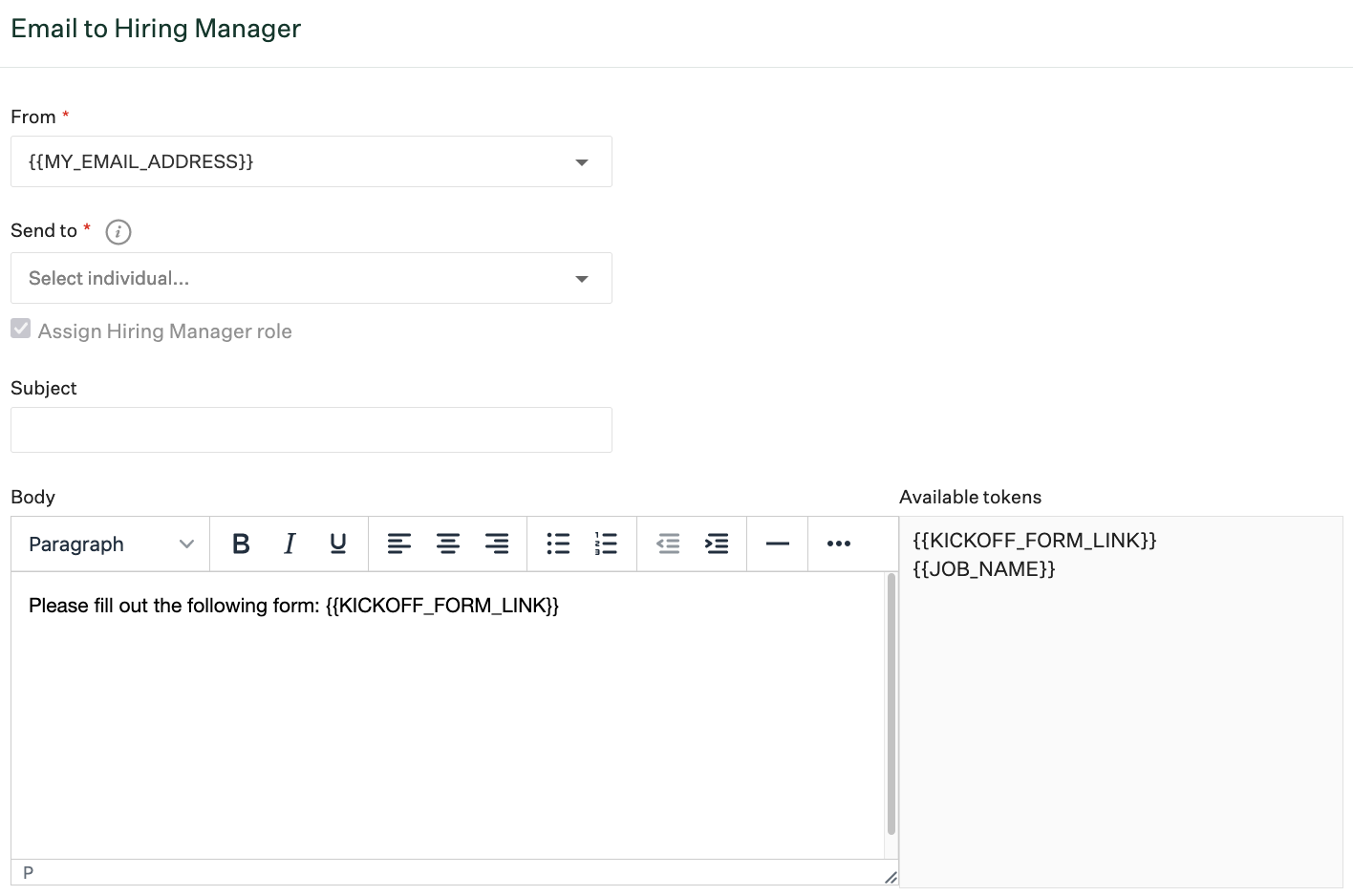Insert a numbered list
Image resolution: width=1353 pixels, height=896 pixels.
(605, 544)
